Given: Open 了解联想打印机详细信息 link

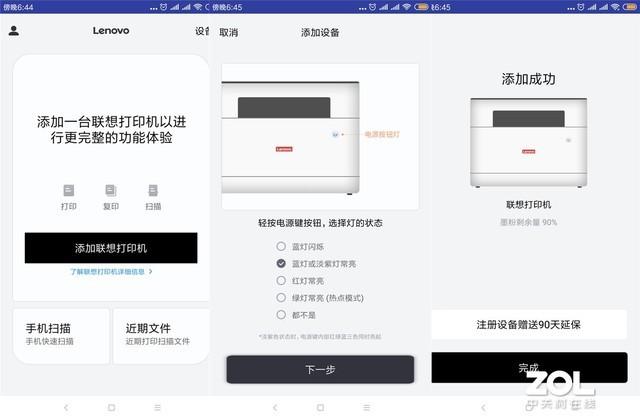Looking at the screenshot, I should pos(111,271).
